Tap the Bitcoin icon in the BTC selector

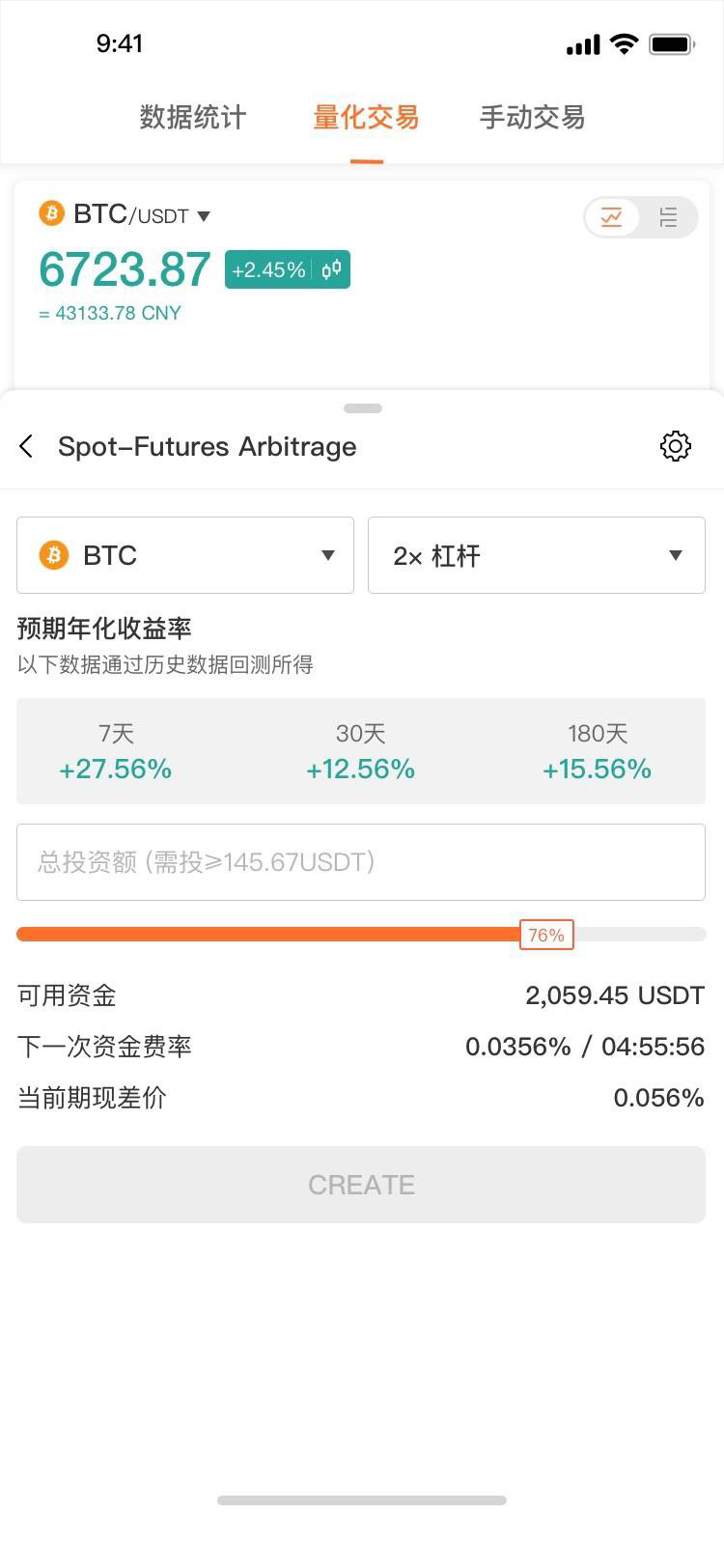click(x=54, y=555)
